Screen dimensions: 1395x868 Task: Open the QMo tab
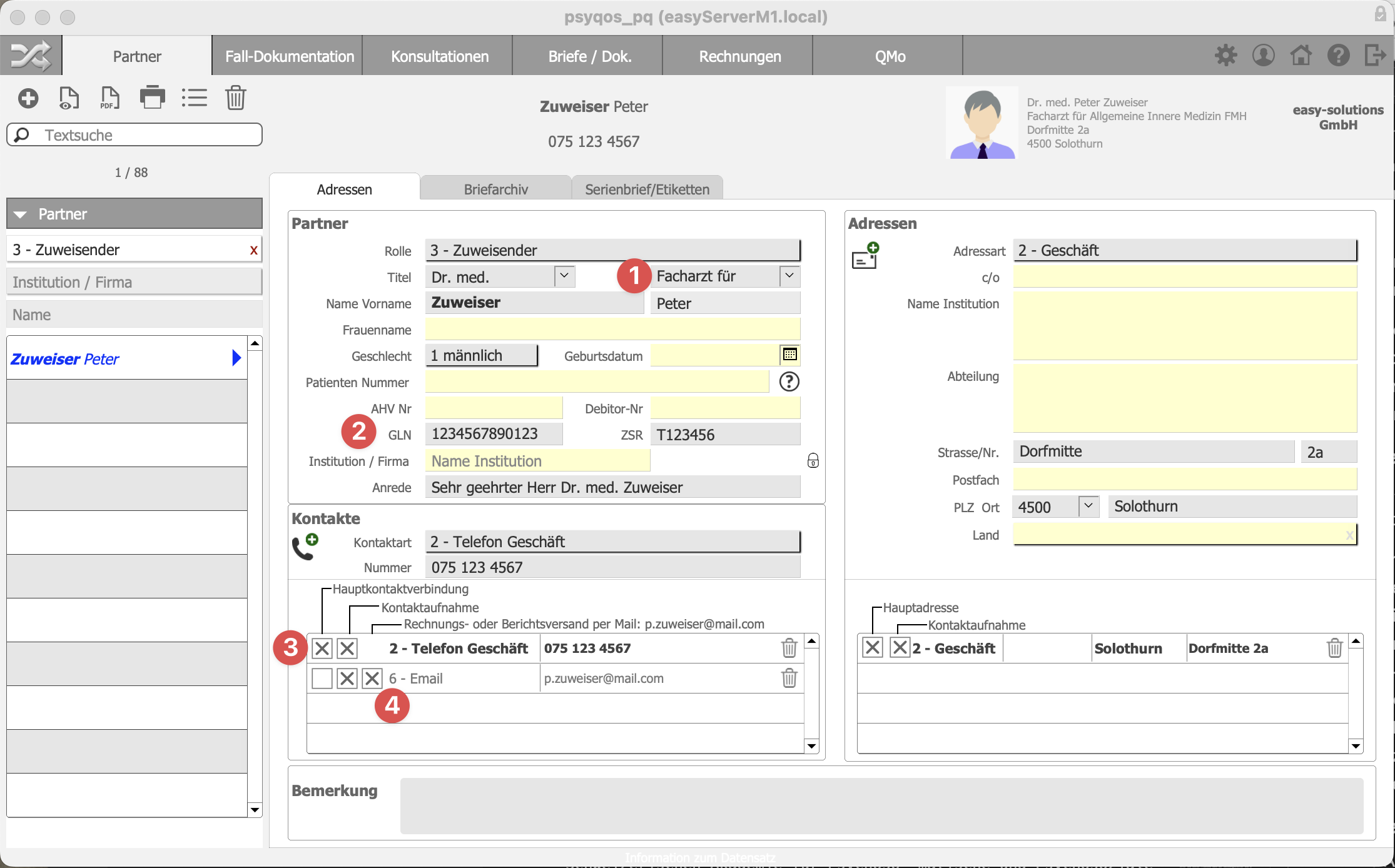tap(890, 56)
